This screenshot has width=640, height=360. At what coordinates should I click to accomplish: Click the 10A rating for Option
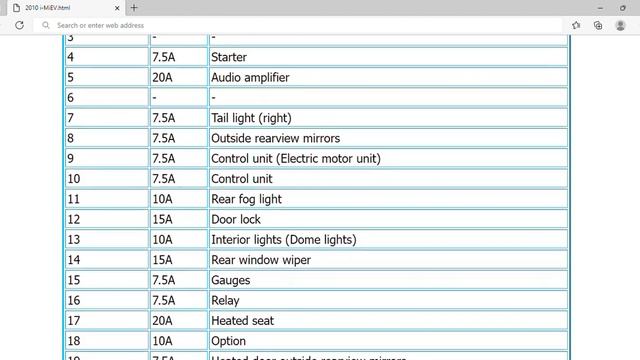tap(179, 341)
